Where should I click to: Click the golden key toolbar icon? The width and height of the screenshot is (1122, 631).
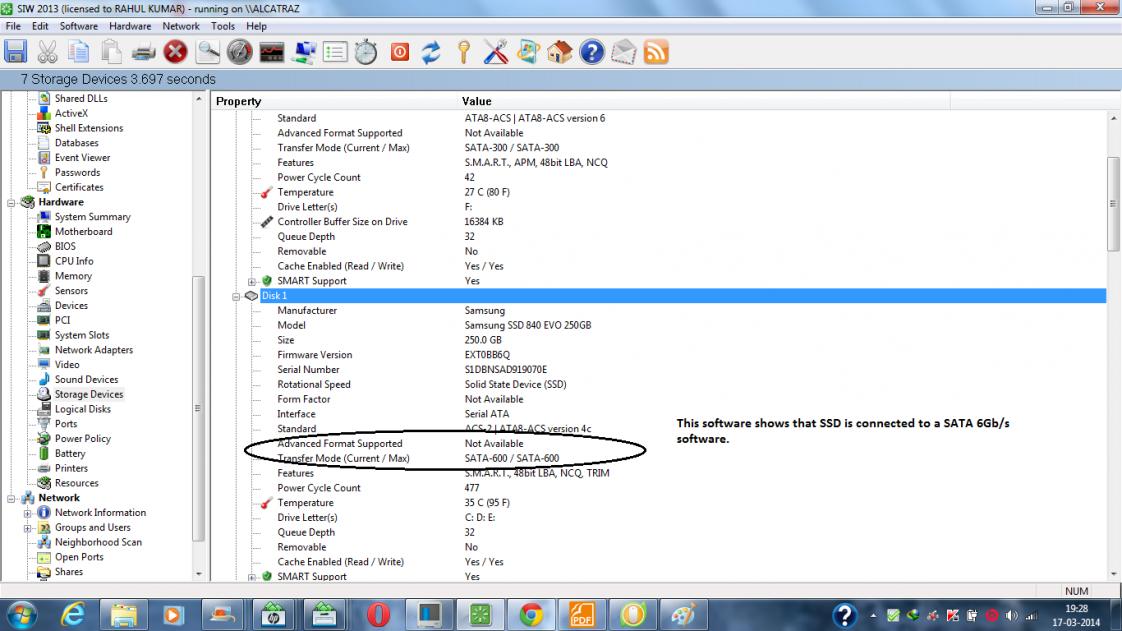coord(463,52)
